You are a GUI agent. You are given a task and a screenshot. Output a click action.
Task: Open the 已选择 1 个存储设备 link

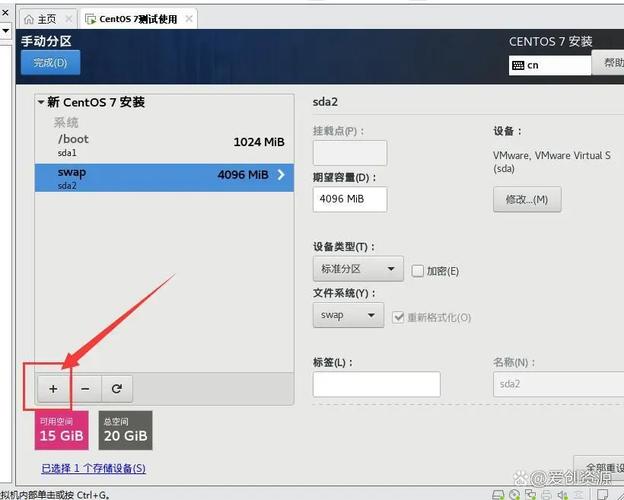pos(93,468)
